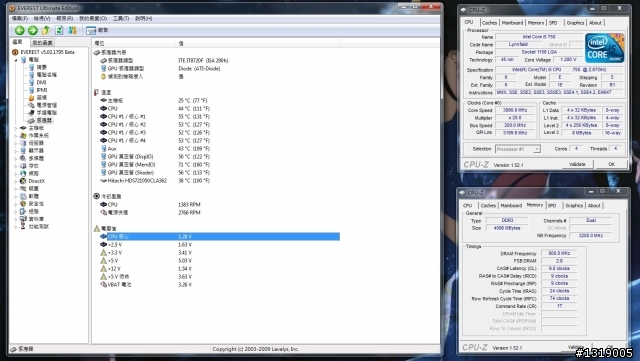
Task: Open About tab in upper CPU-Z window
Action: click(595, 23)
